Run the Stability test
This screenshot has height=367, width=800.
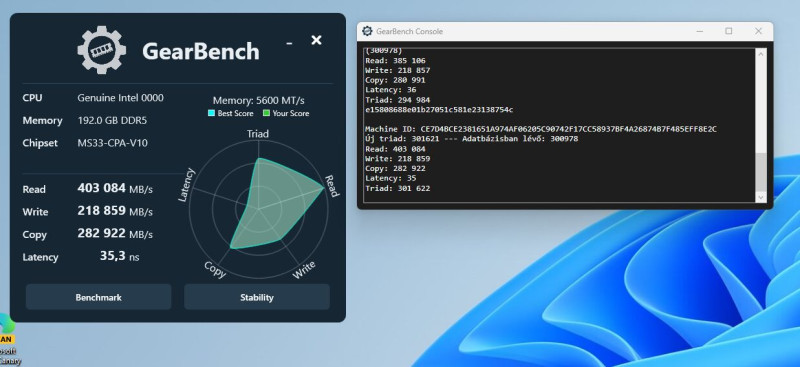pos(257,297)
